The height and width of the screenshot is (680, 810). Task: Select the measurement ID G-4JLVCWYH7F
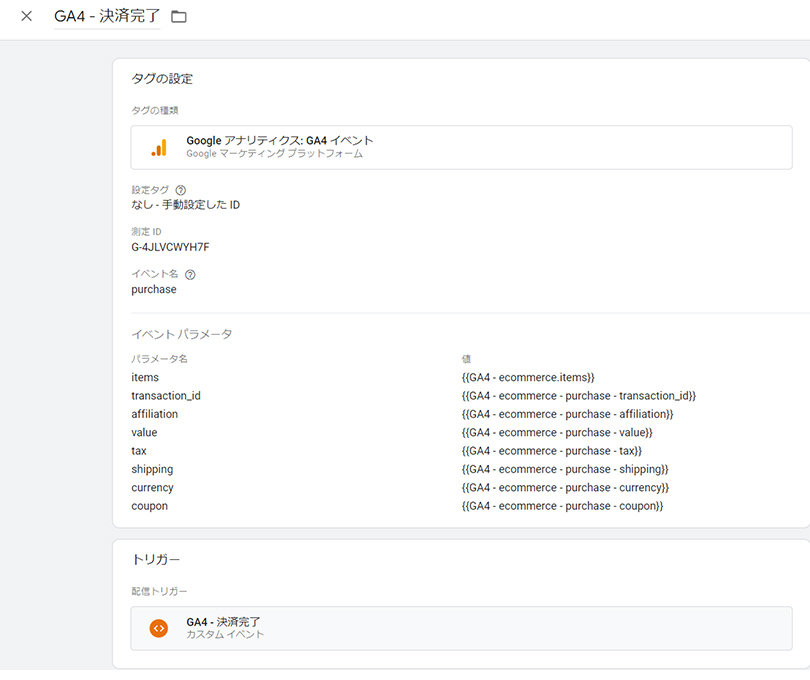(170, 247)
